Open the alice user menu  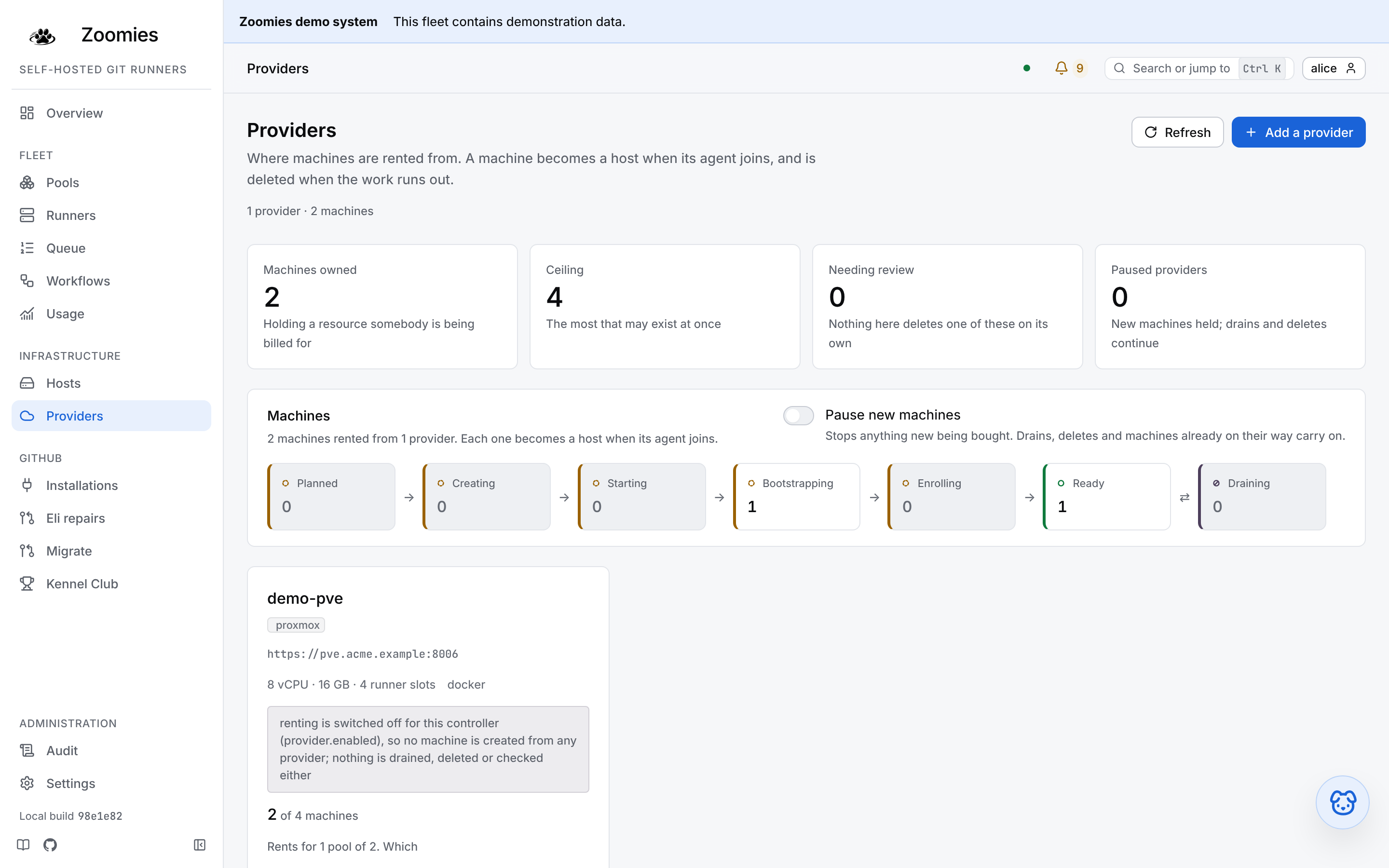tap(1334, 68)
